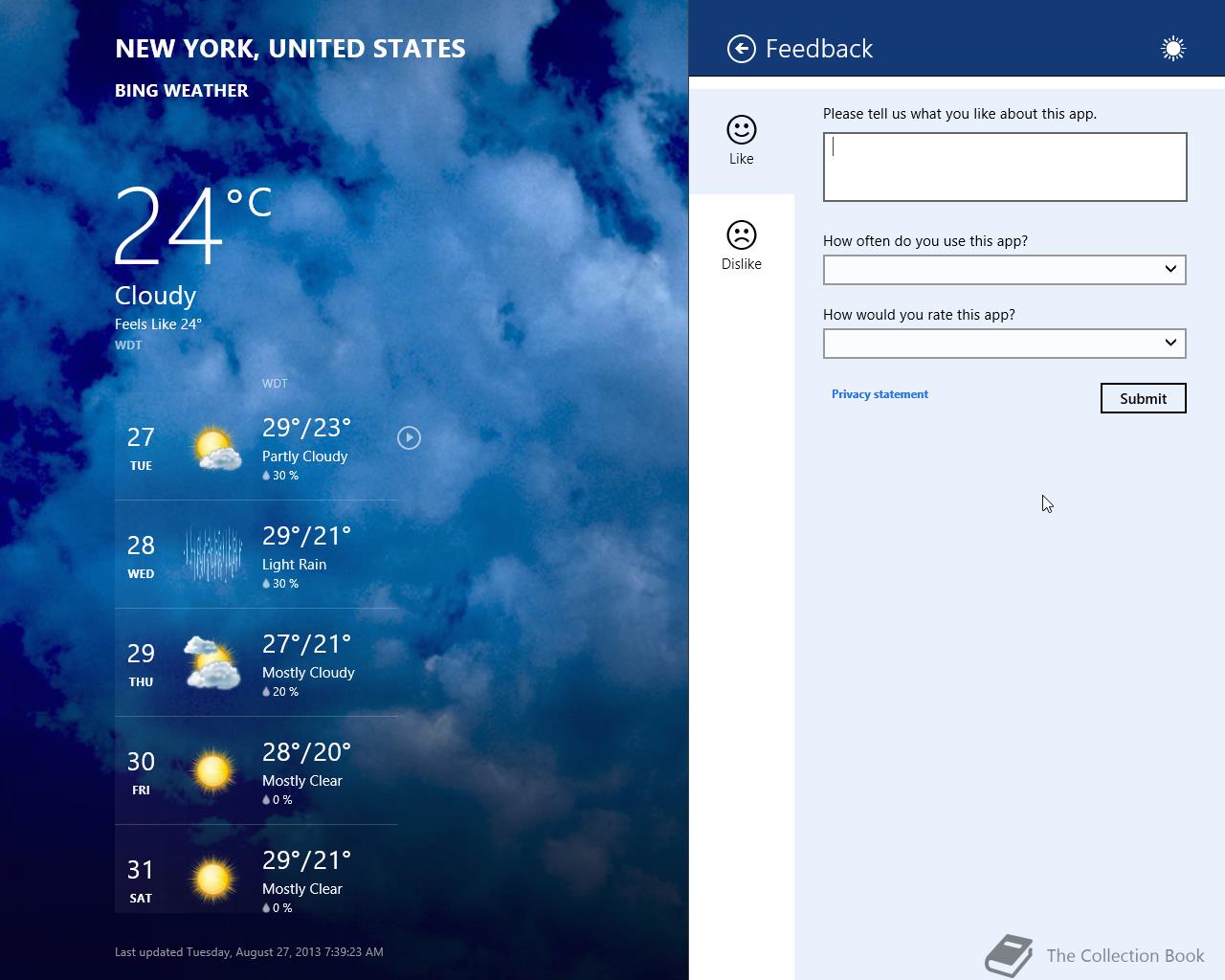This screenshot has height=980, width=1225.
Task: Click the Mostly Cloudy label for Thursday
Action: point(308,673)
